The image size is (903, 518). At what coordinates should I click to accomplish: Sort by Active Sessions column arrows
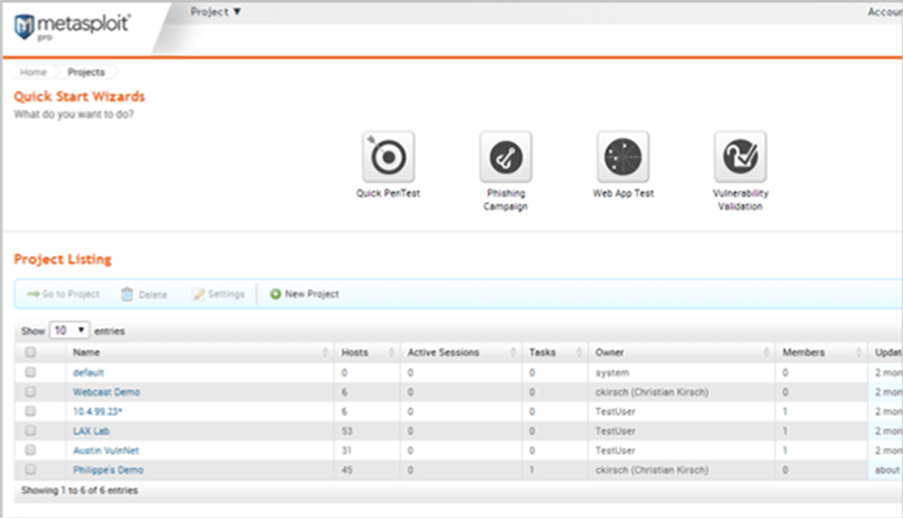pos(513,352)
